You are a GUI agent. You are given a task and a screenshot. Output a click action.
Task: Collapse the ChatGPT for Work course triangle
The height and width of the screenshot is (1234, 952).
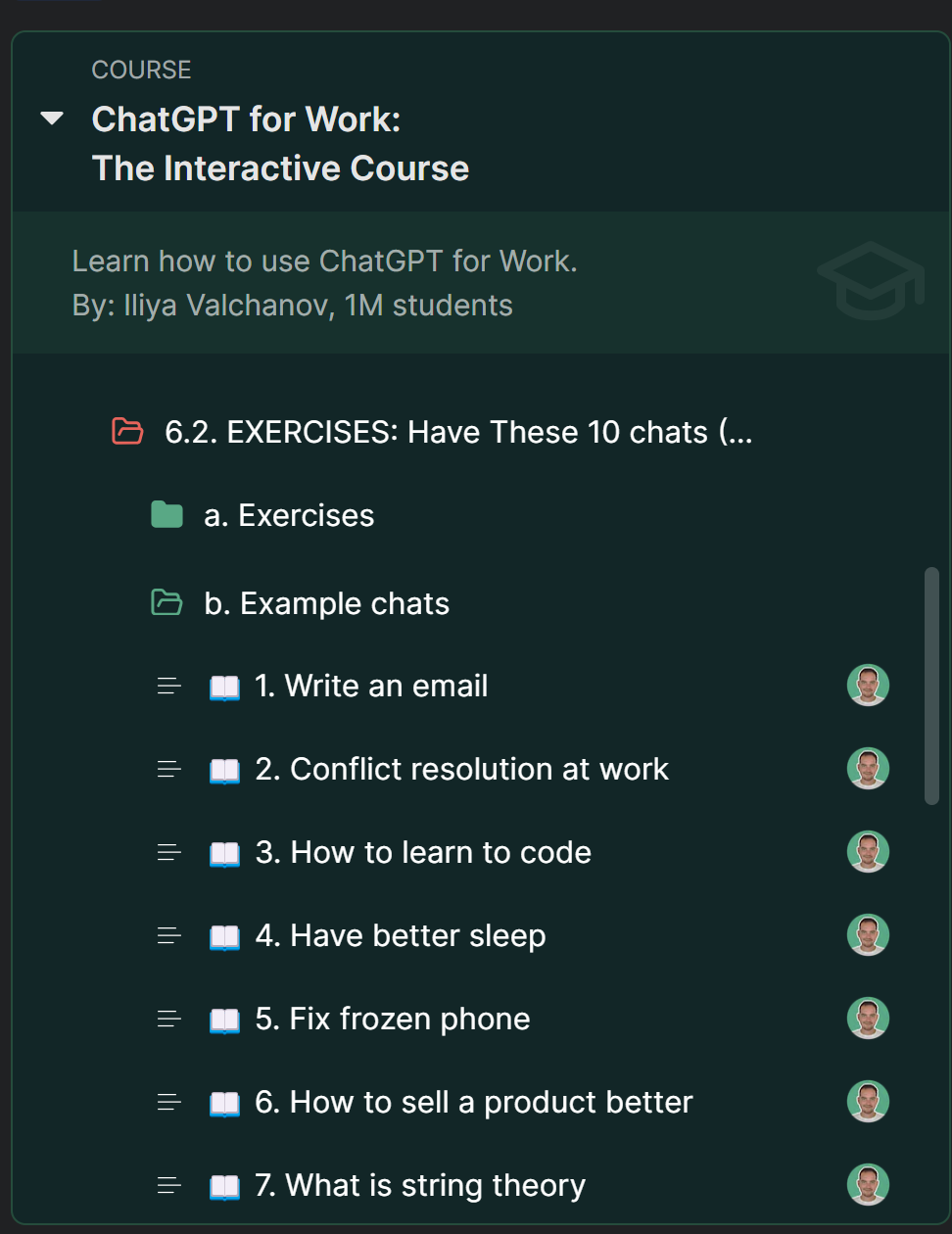coord(52,119)
